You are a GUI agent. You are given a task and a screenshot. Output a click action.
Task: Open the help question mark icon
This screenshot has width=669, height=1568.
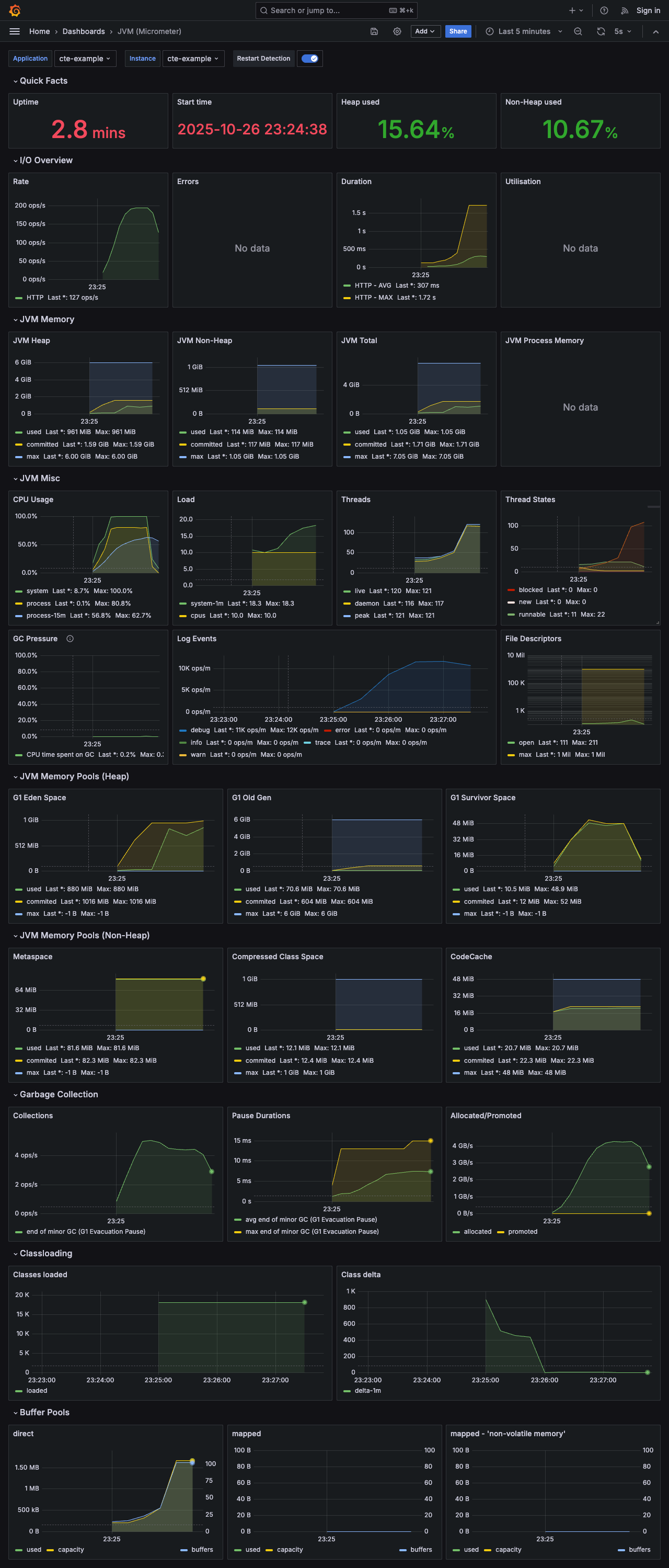pyautogui.click(x=604, y=10)
